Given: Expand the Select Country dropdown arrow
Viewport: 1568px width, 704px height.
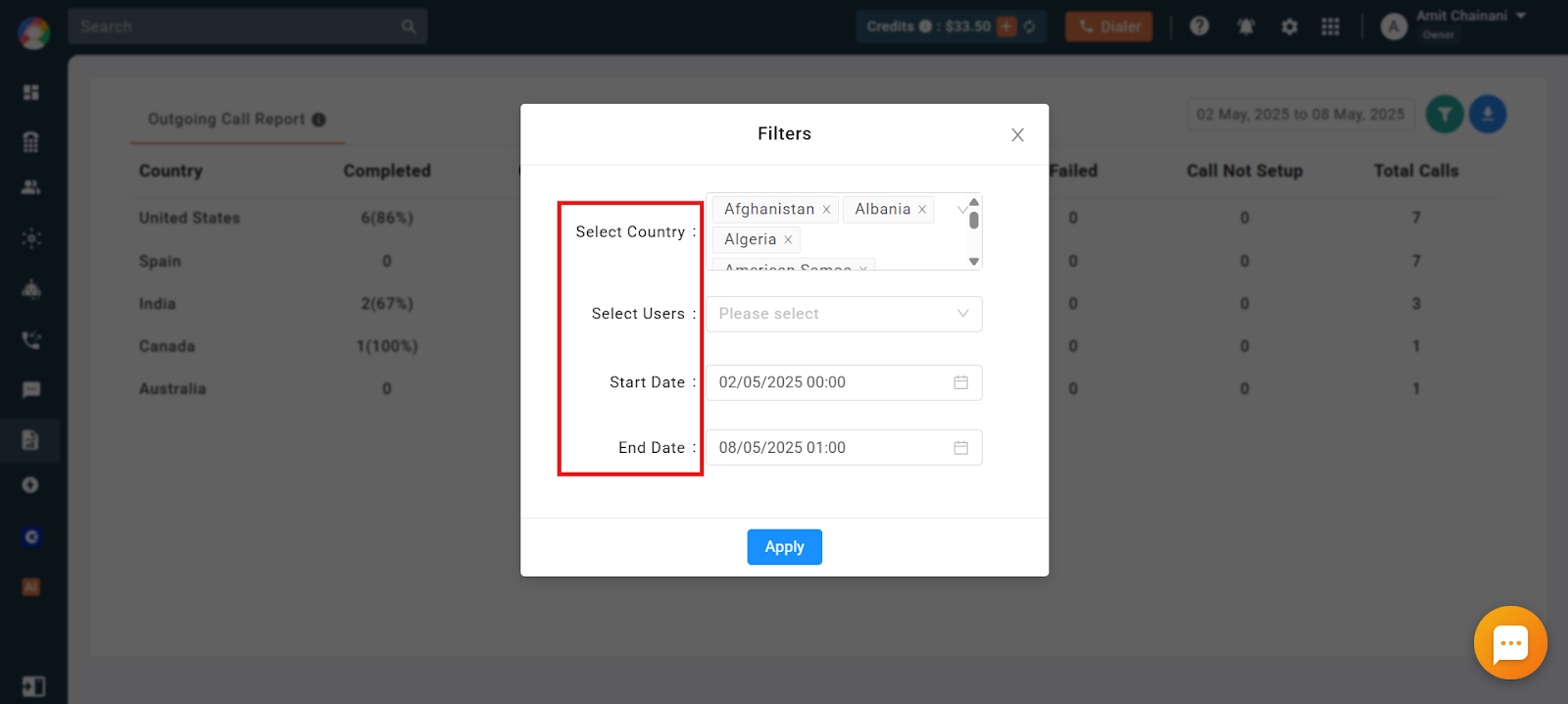Looking at the screenshot, I should tap(961, 210).
